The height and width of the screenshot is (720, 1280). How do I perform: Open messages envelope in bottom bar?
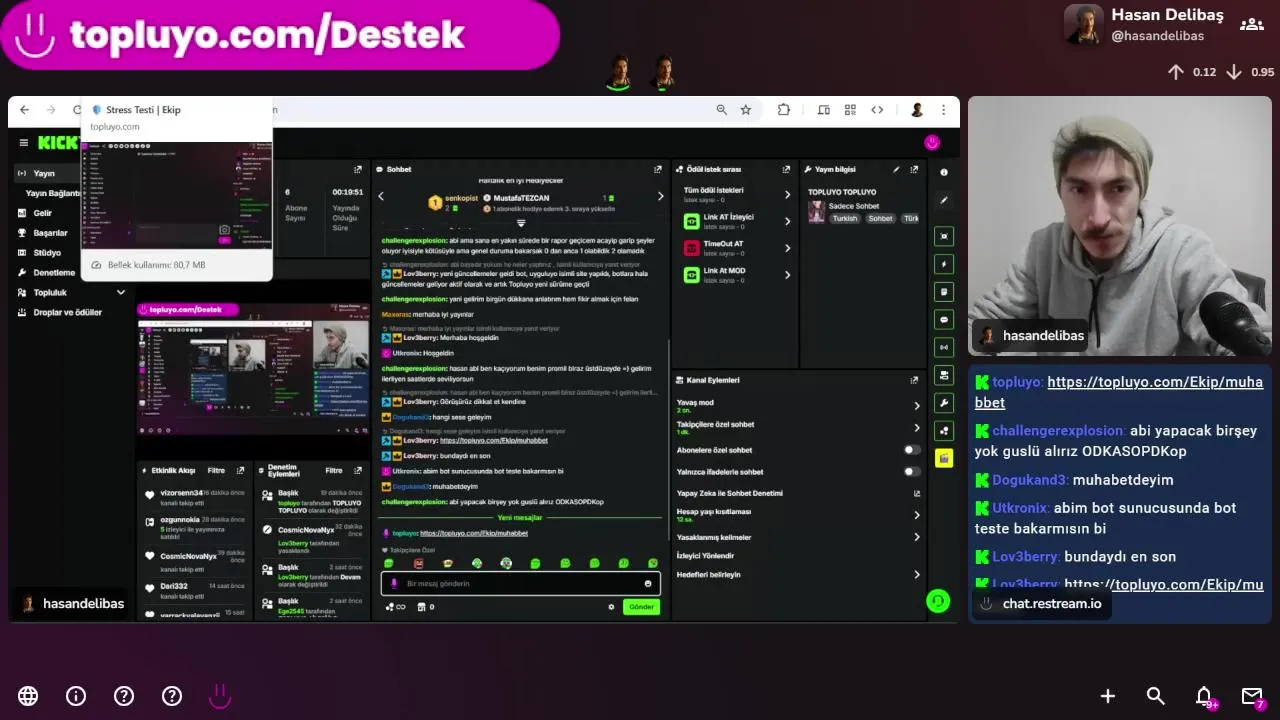pos(1252,696)
